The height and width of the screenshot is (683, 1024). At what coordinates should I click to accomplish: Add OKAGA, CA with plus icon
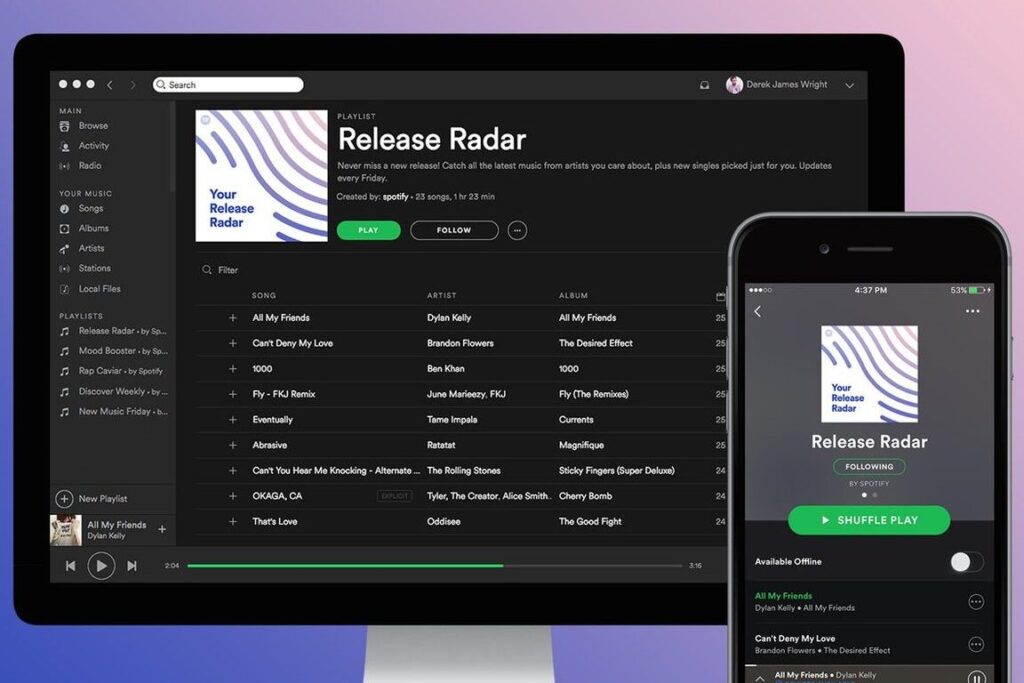tap(232, 496)
